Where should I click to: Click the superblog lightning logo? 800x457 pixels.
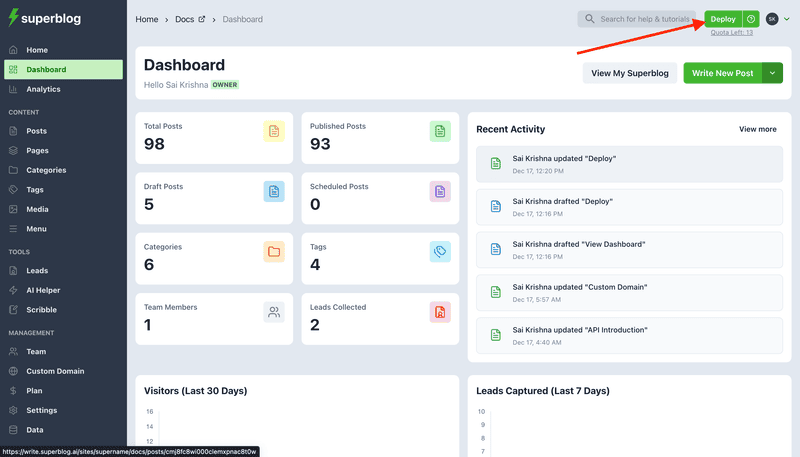(x=13, y=19)
